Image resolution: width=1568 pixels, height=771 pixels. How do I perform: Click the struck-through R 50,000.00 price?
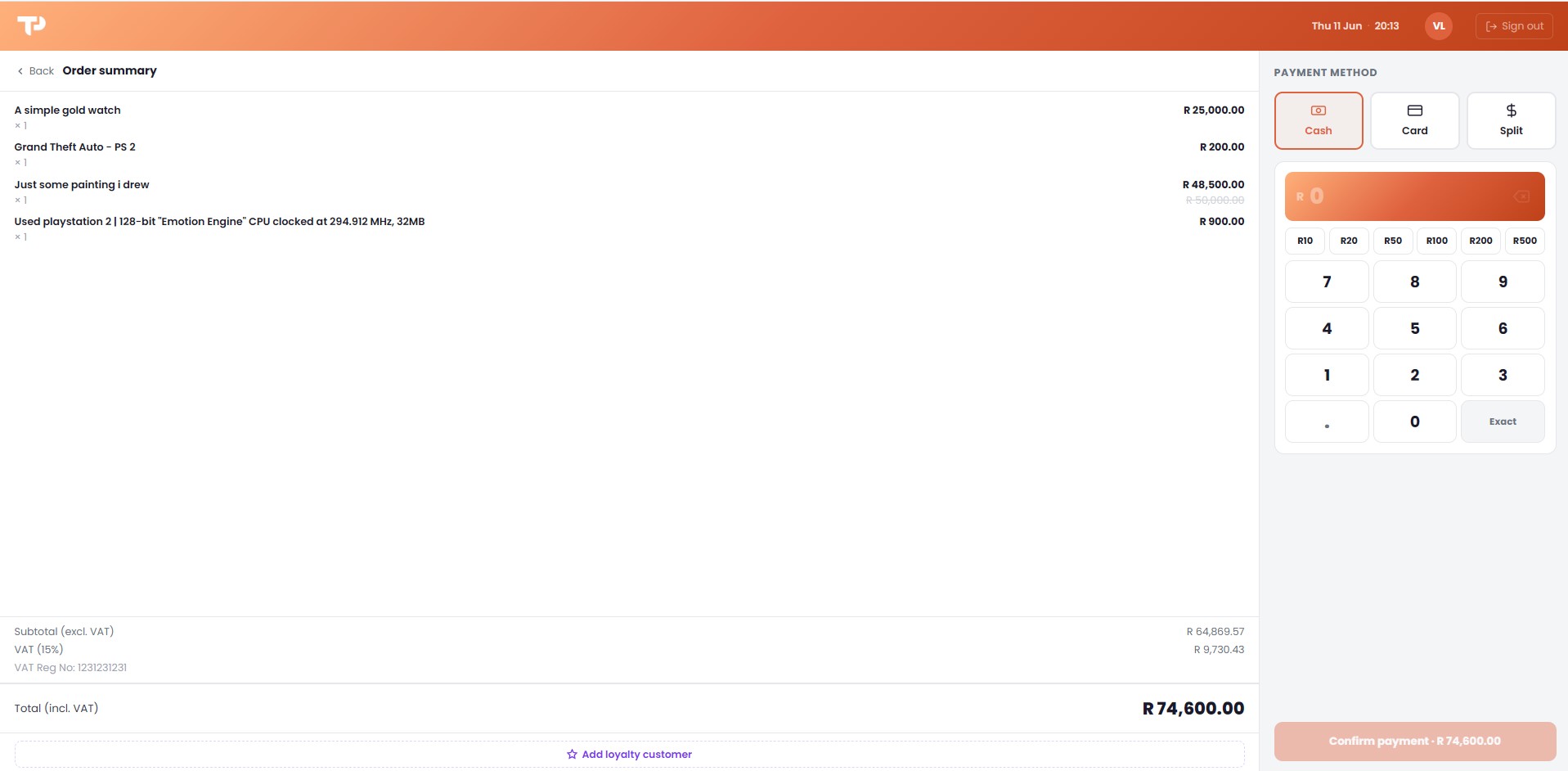1215,201
